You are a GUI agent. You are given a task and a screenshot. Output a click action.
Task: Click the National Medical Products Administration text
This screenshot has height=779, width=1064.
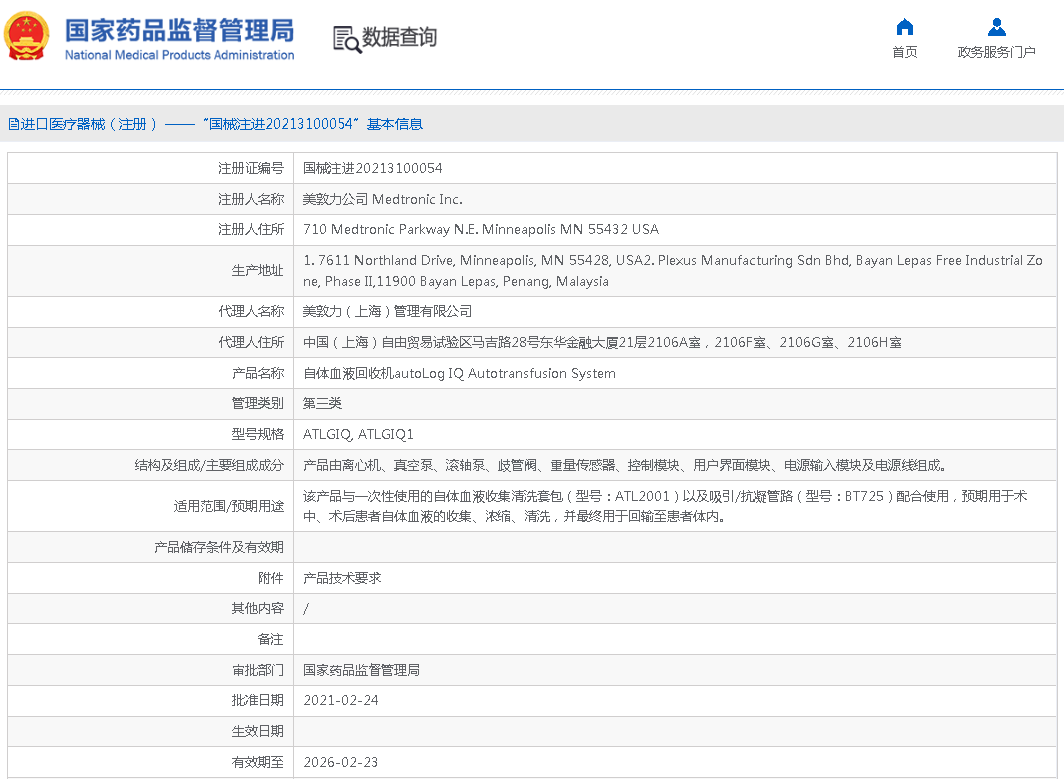179,56
